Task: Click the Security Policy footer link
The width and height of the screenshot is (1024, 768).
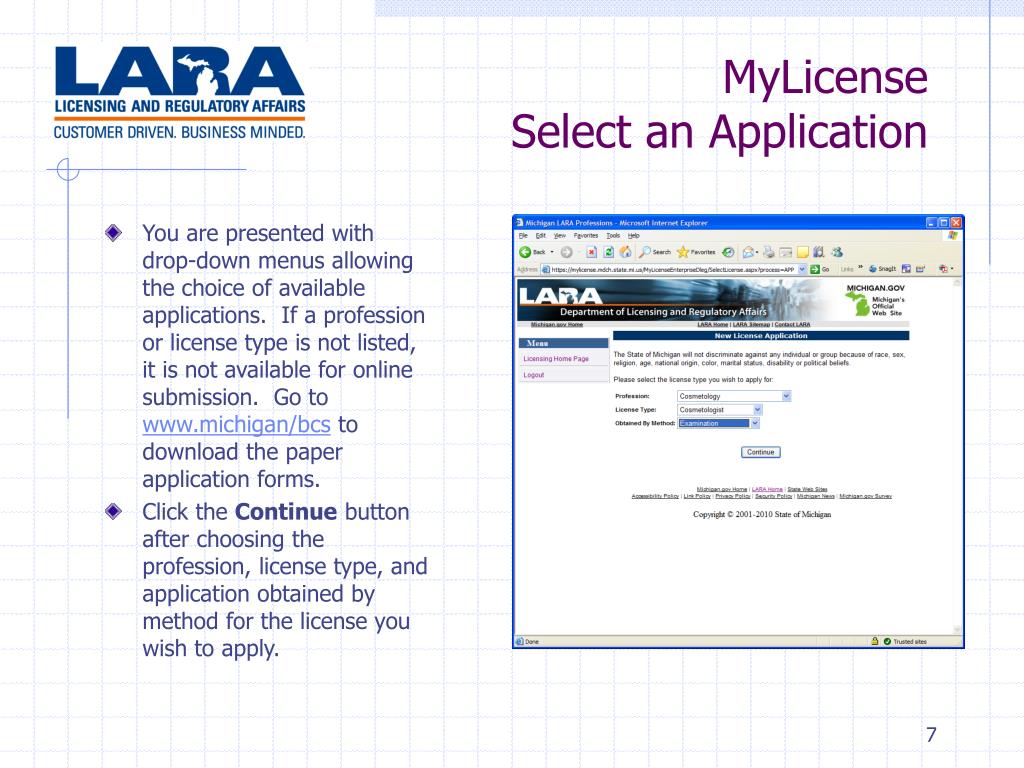Action: (774, 496)
